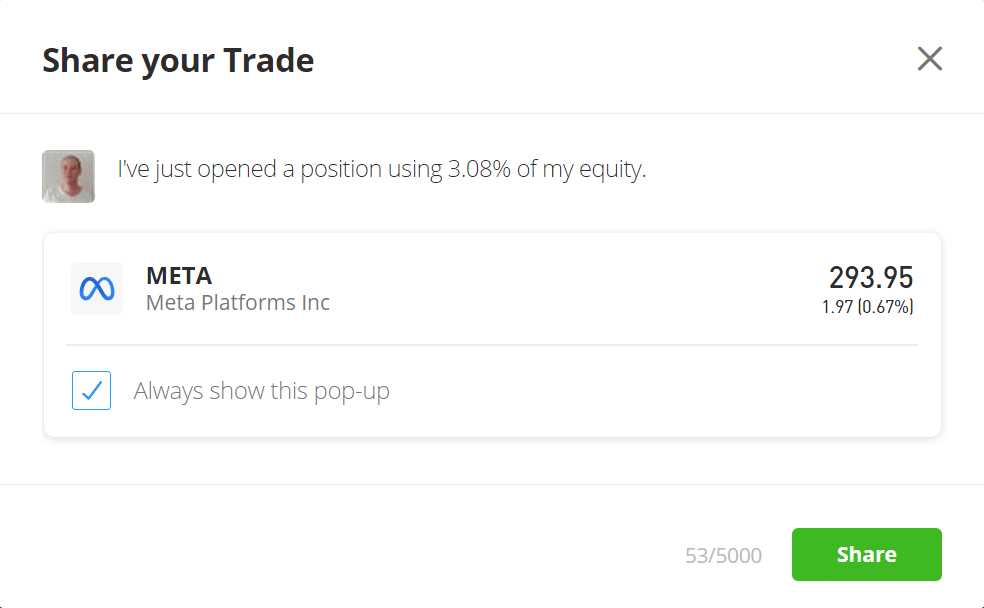Close the Share your Trade dialog
The width and height of the screenshot is (984, 608).
point(929,59)
